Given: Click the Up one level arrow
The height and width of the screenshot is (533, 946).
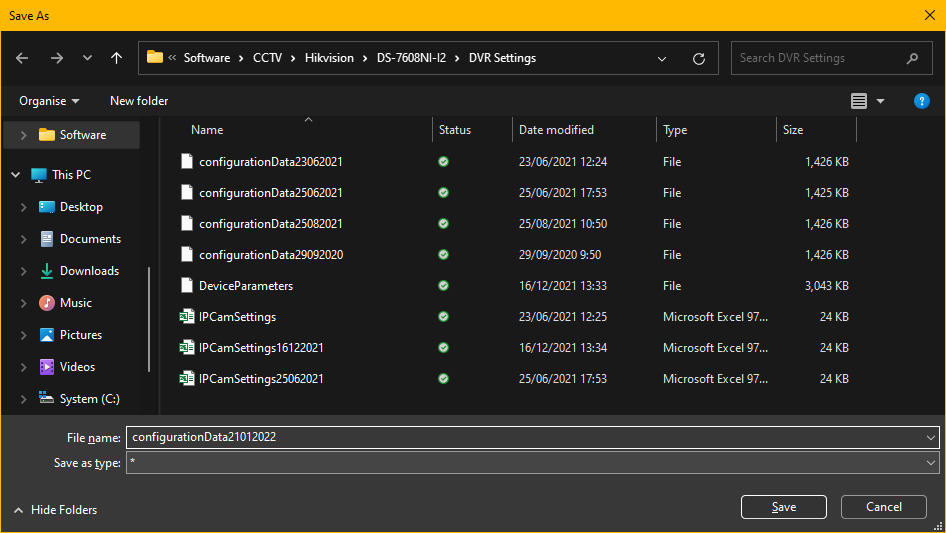Looking at the screenshot, I should click(116, 58).
